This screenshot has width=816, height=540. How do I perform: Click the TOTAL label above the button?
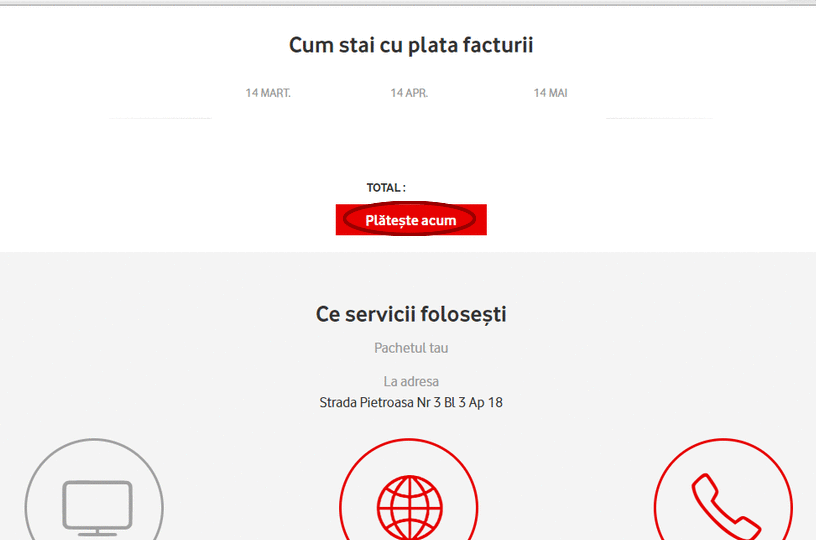pyautogui.click(x=386, y=188)
